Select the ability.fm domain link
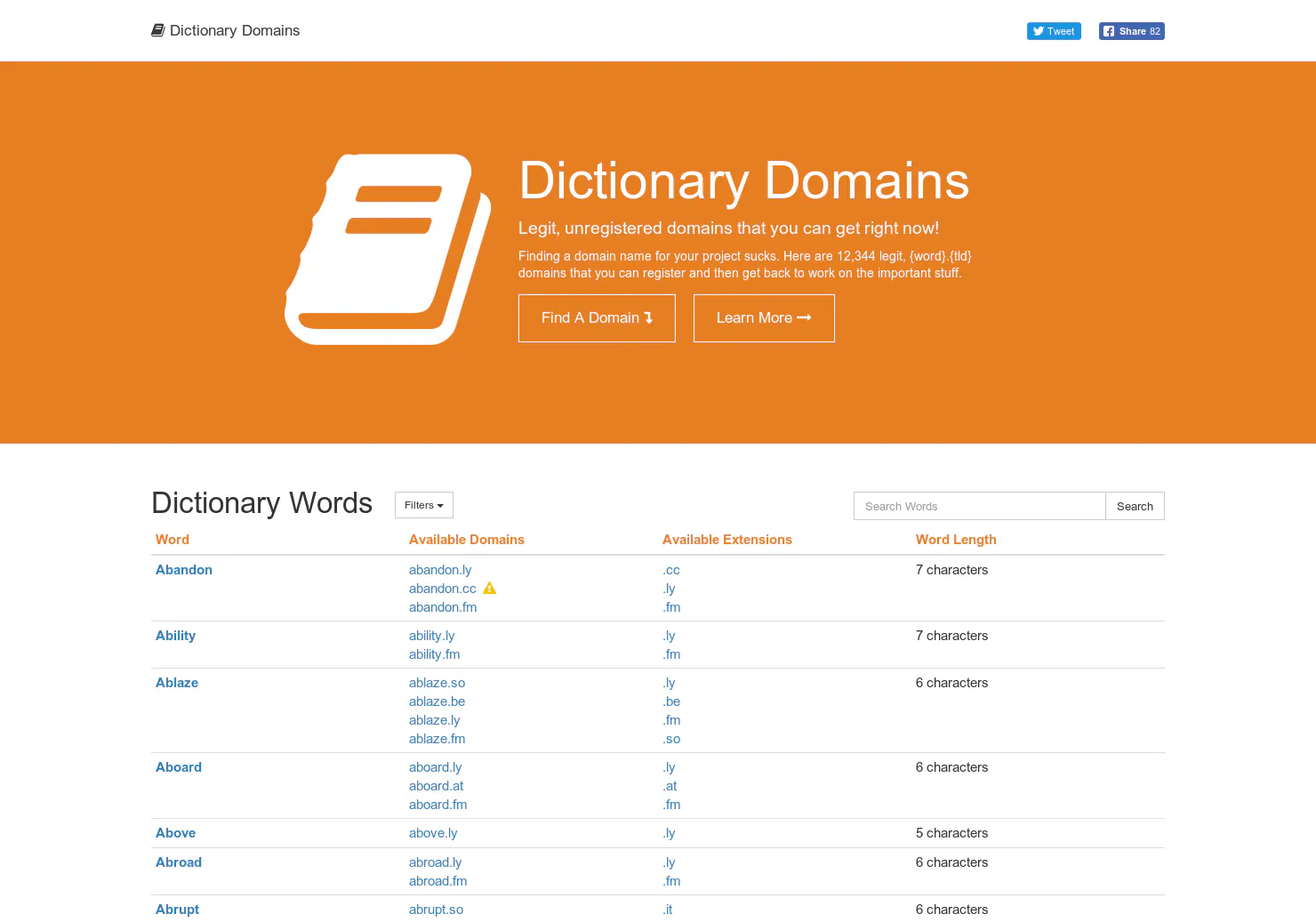1316x922 pixels. click(434, 654)
